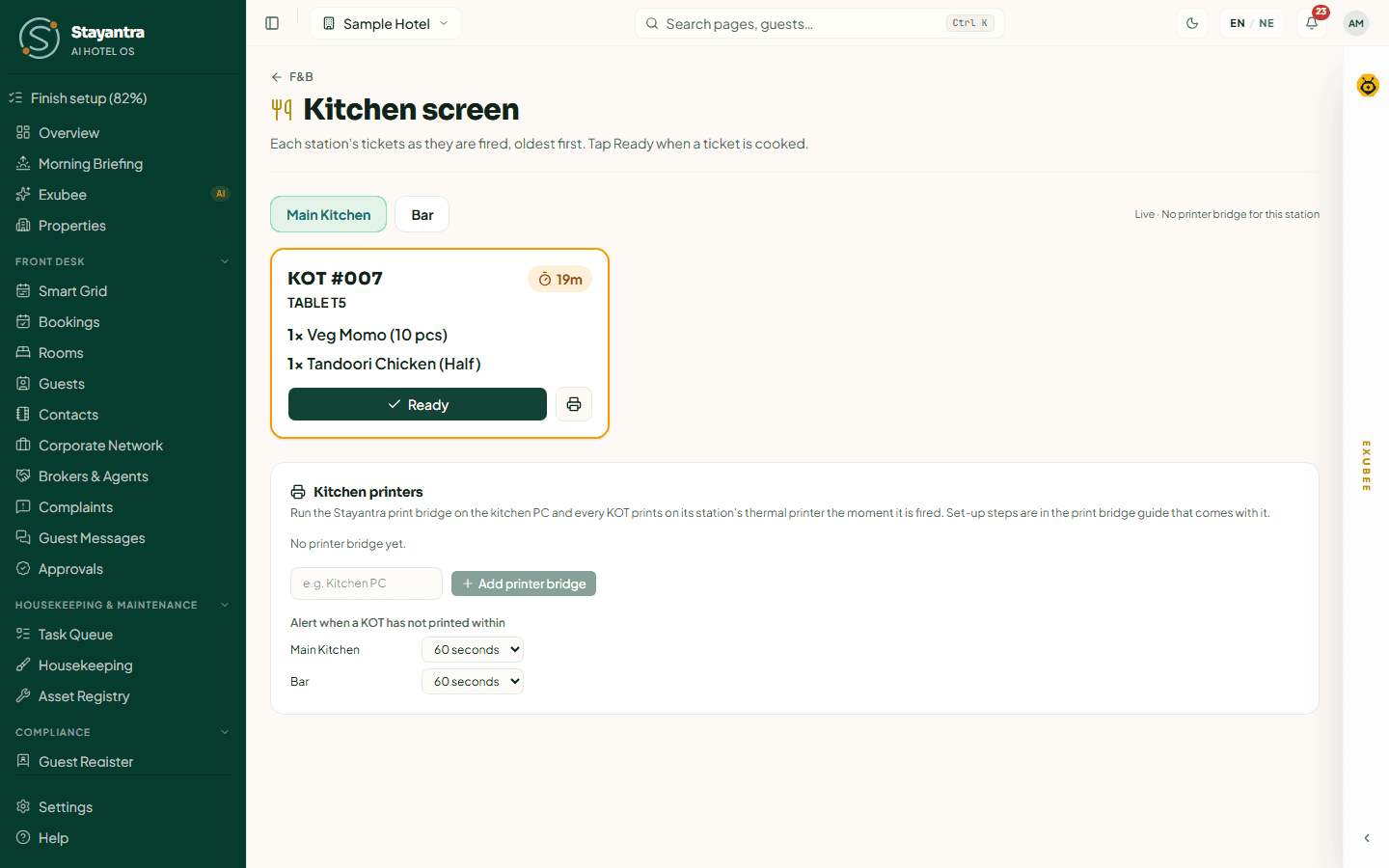Open Asset Registry

point(123,696)
